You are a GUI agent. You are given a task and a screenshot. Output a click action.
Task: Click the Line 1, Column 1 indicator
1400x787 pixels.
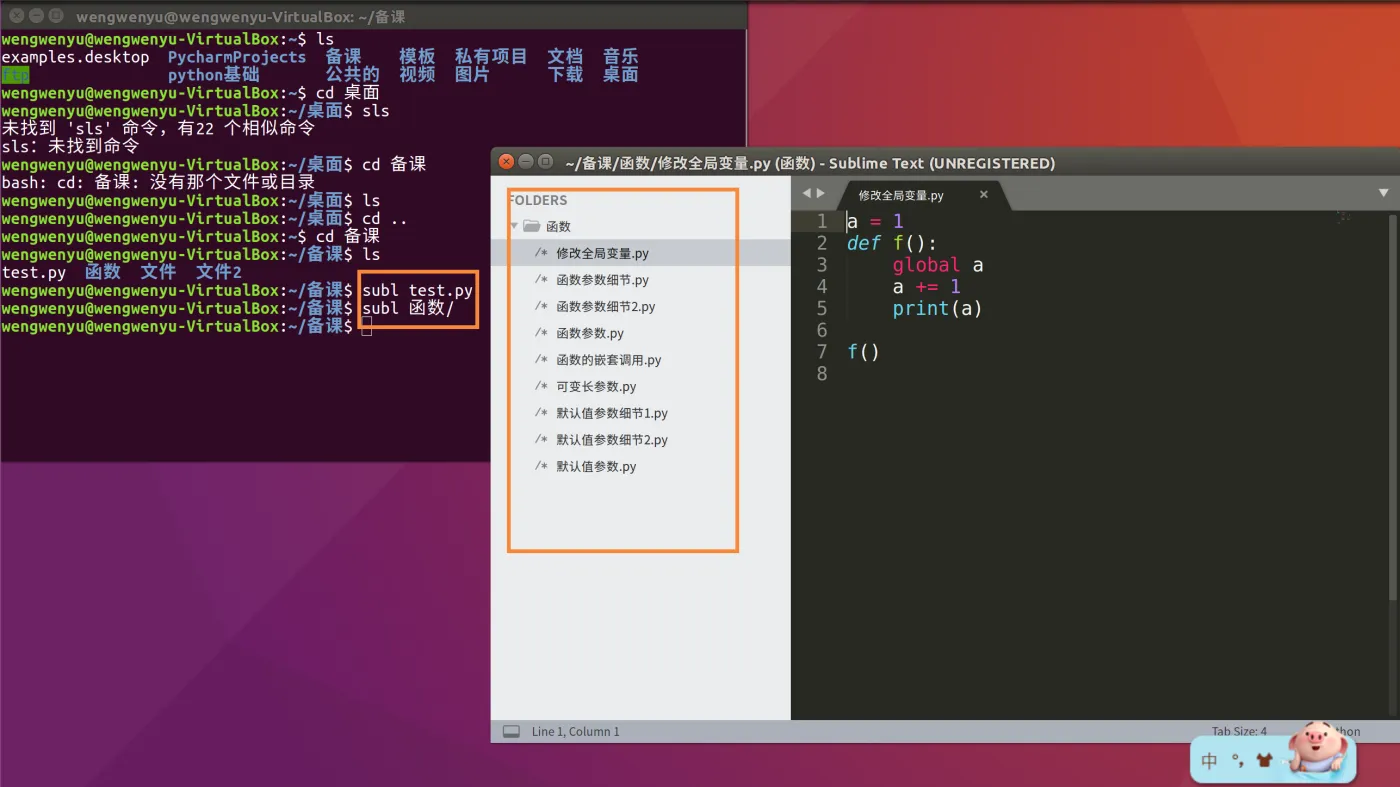pyautogui.click(x=576, y=731)
